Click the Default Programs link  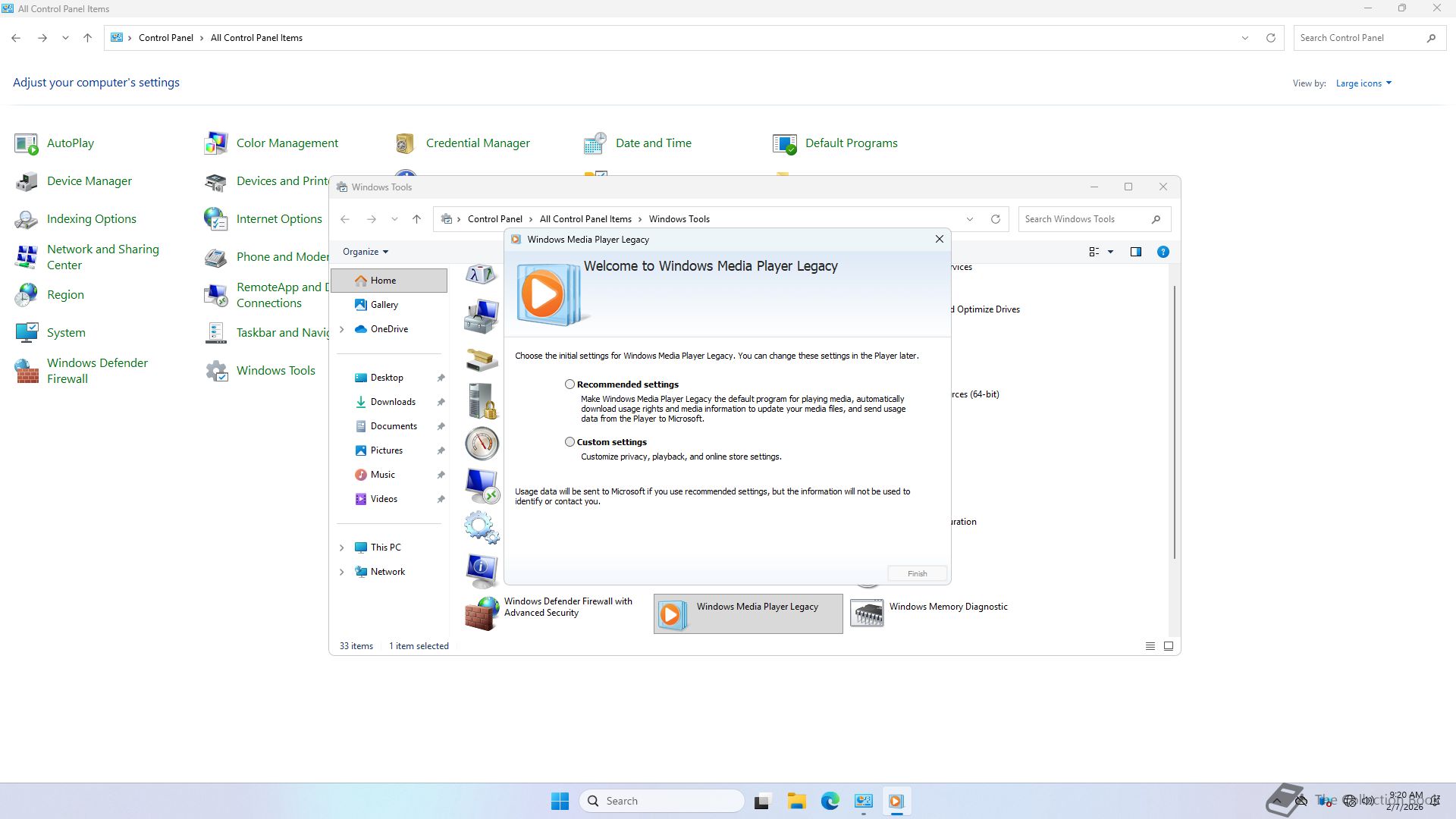click(x=851, y=143)
